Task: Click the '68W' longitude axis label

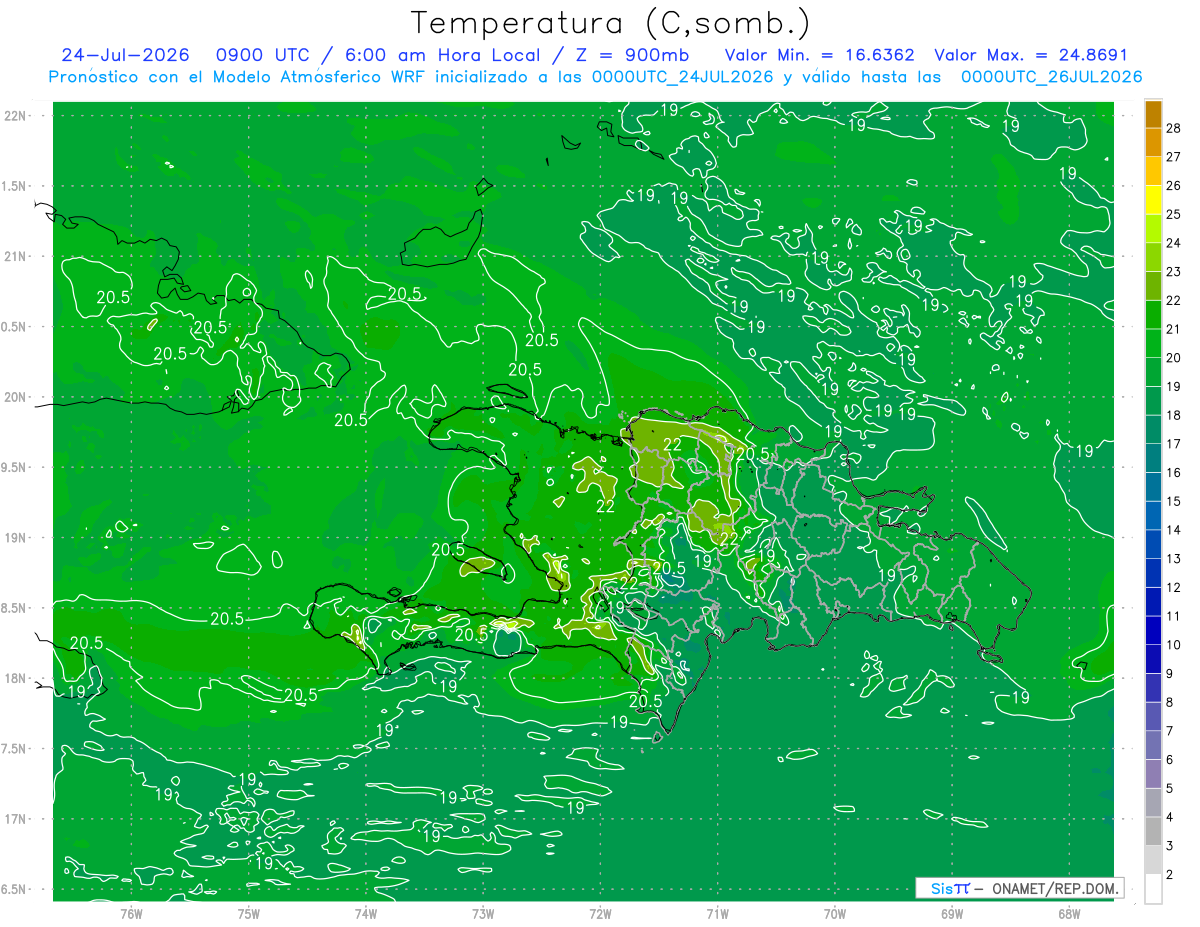Action: click(1068, 913)
